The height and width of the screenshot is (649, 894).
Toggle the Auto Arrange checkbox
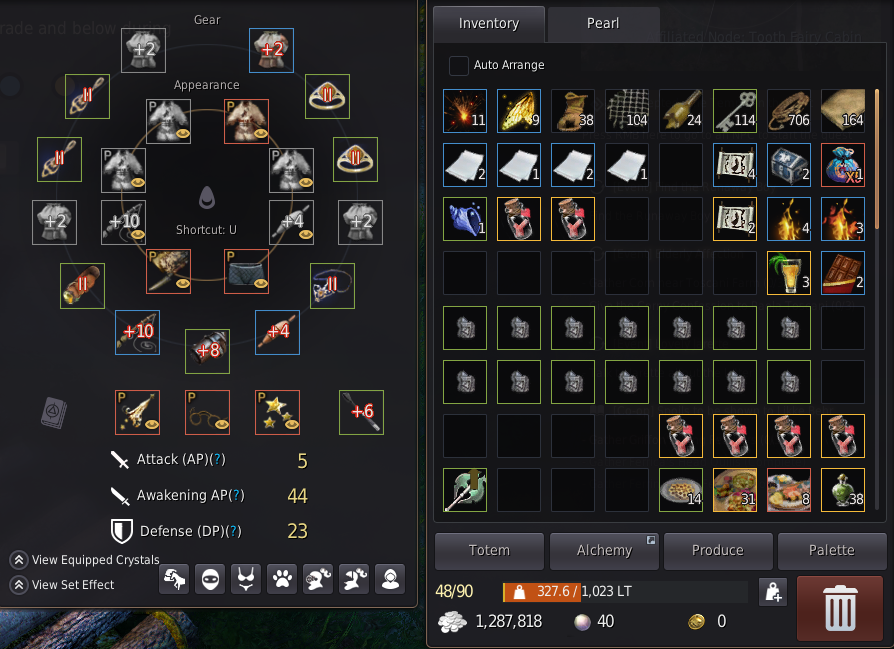[458, 66]
